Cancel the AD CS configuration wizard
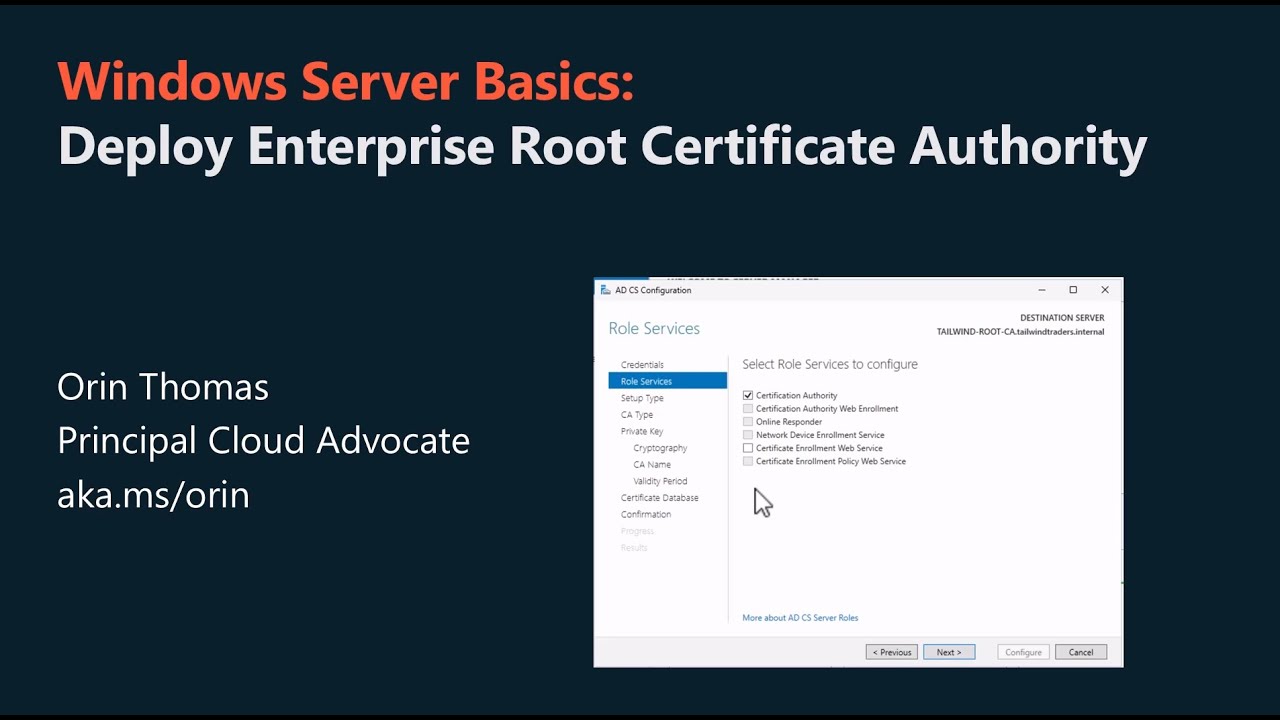The image size is (1280, 720). point(1081,652)
